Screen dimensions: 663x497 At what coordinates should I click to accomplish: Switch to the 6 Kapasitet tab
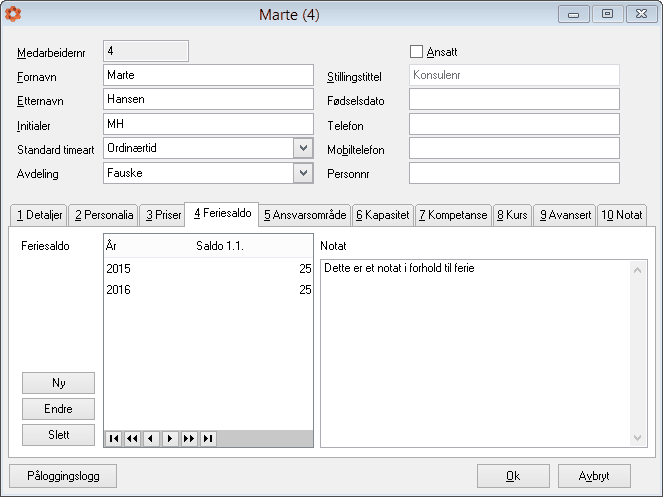coord(383,215)
